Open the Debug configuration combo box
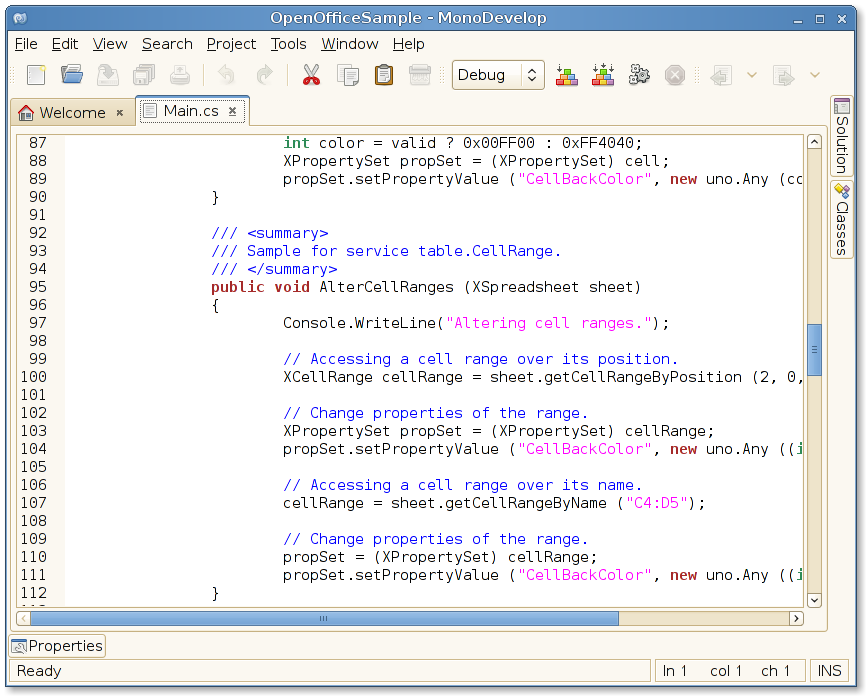 pyautogui.click(x=498, y=75)
